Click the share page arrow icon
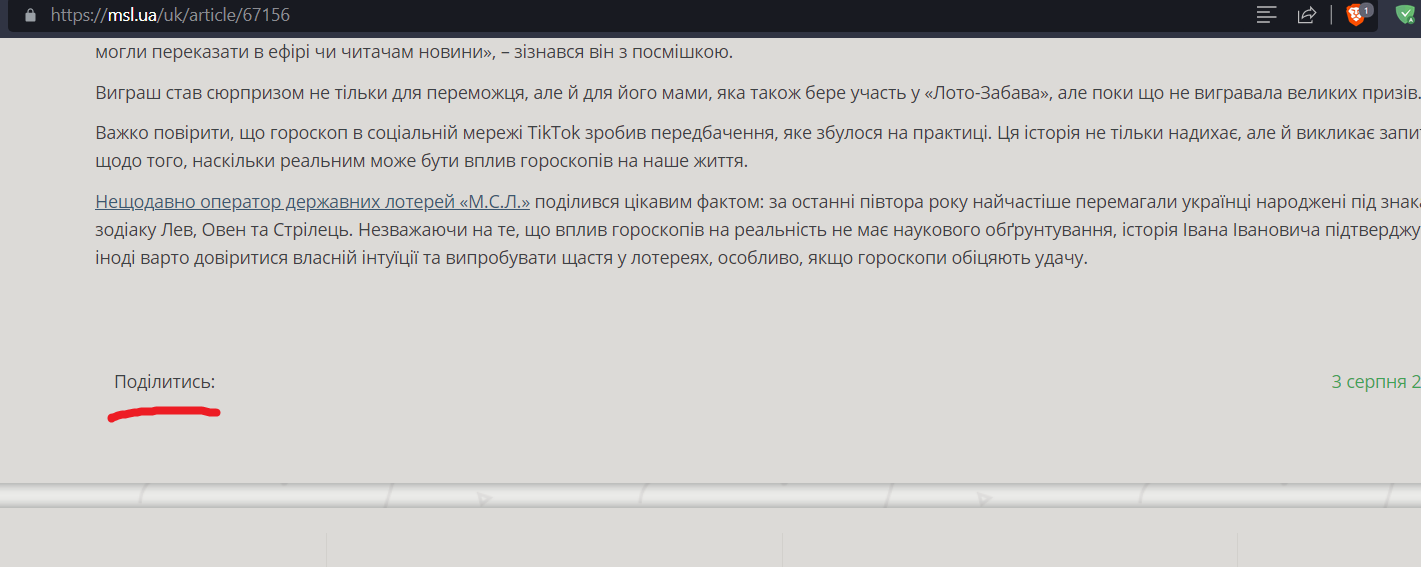 tap(1306, 15)
